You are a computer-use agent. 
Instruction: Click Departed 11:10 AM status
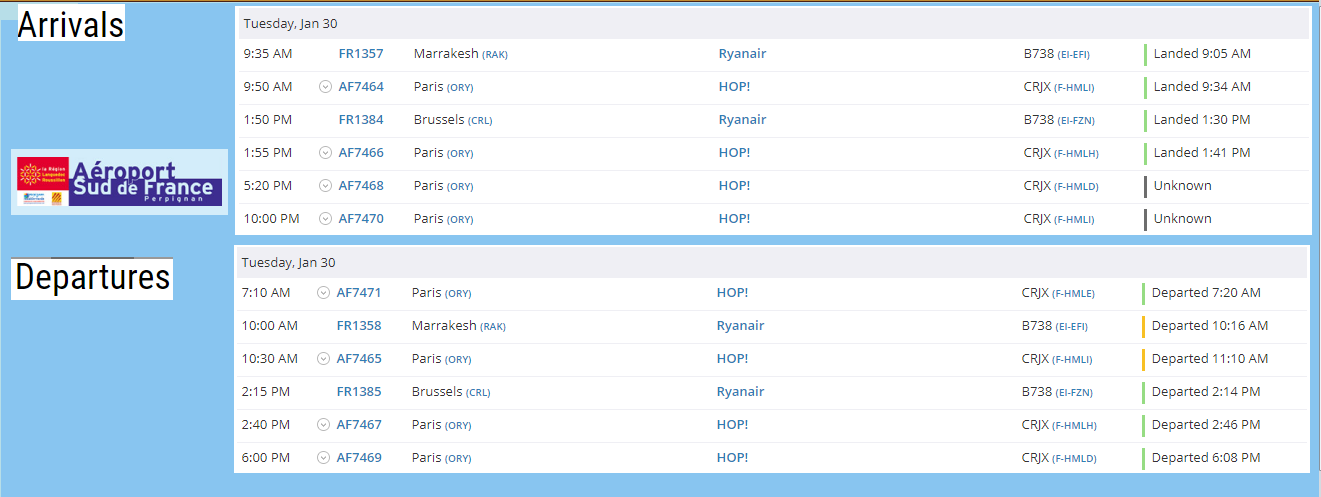(x=1210, y=359)
